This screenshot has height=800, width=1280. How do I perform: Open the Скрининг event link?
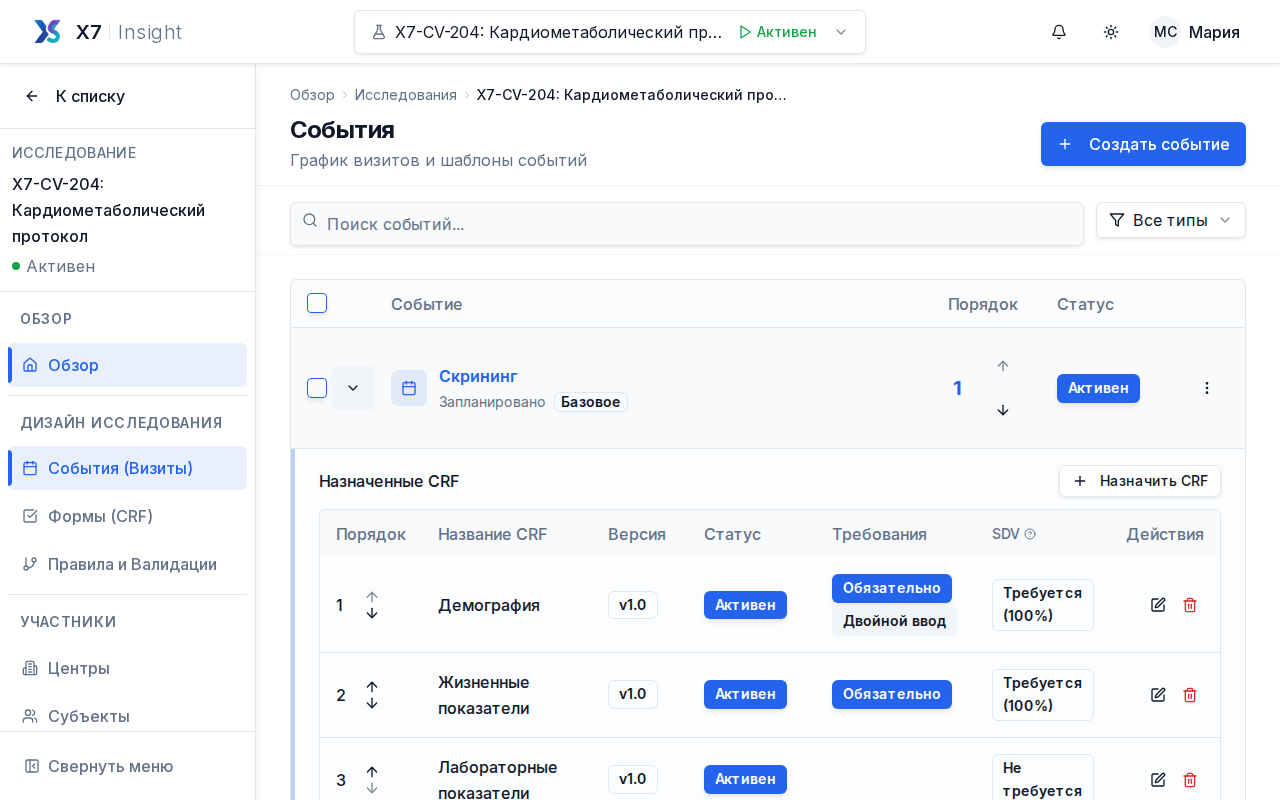478,376
